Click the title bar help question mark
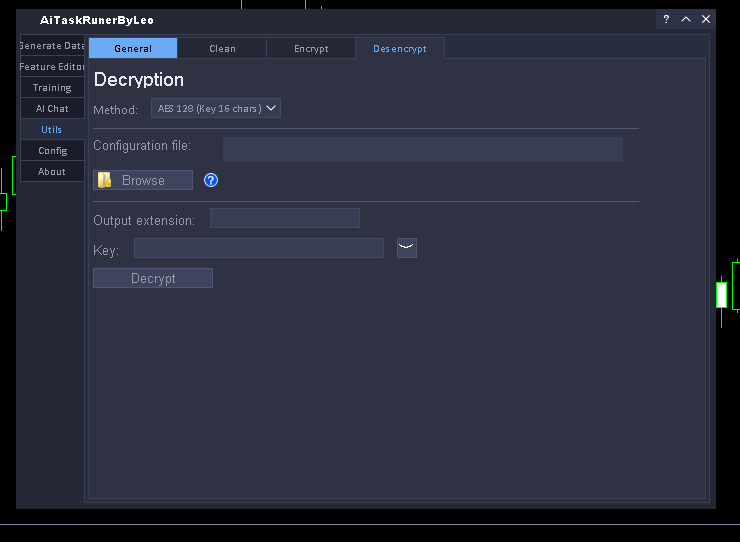The image size is (740, 542). 666,19
